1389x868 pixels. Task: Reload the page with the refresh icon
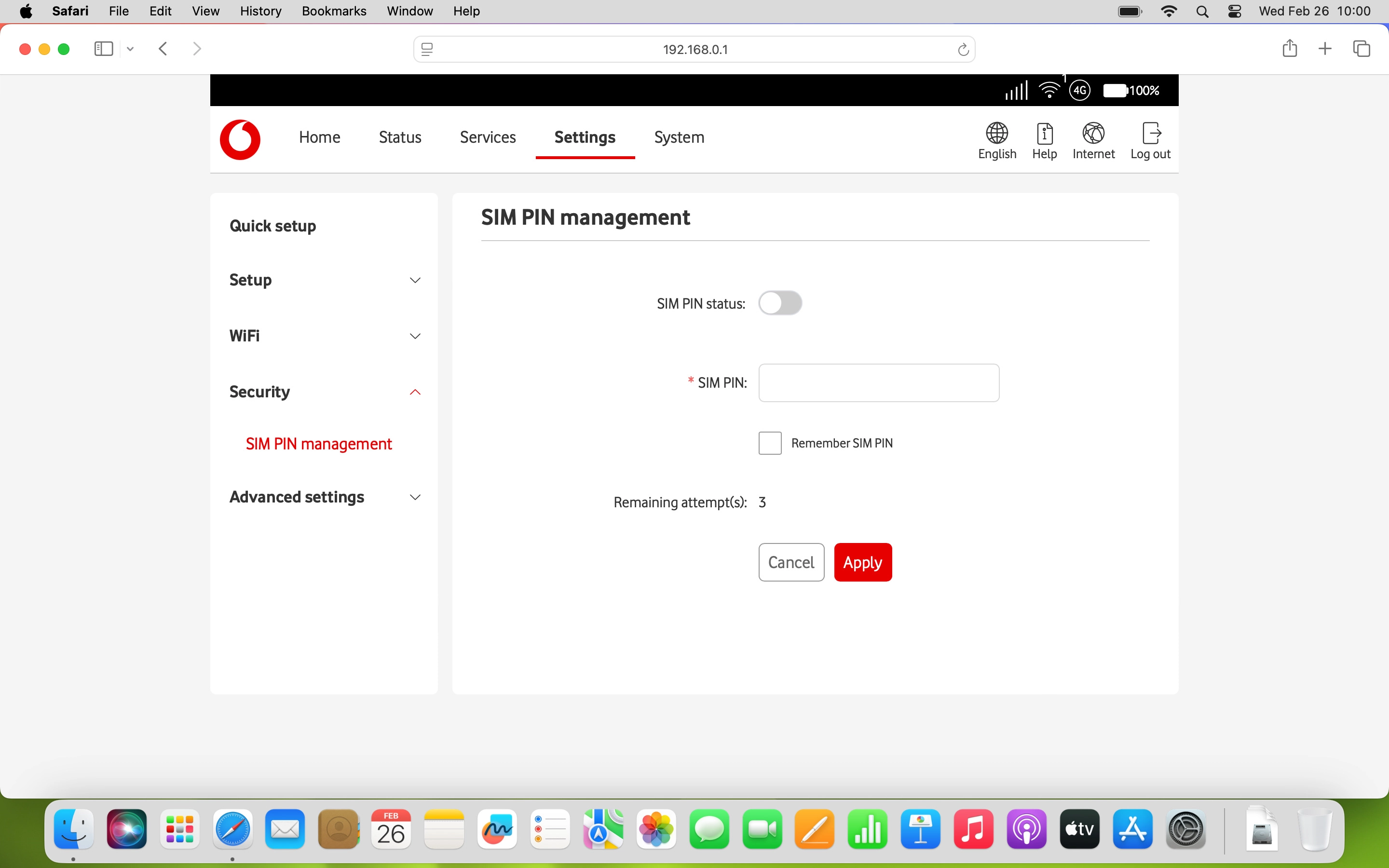coord(963,50)
